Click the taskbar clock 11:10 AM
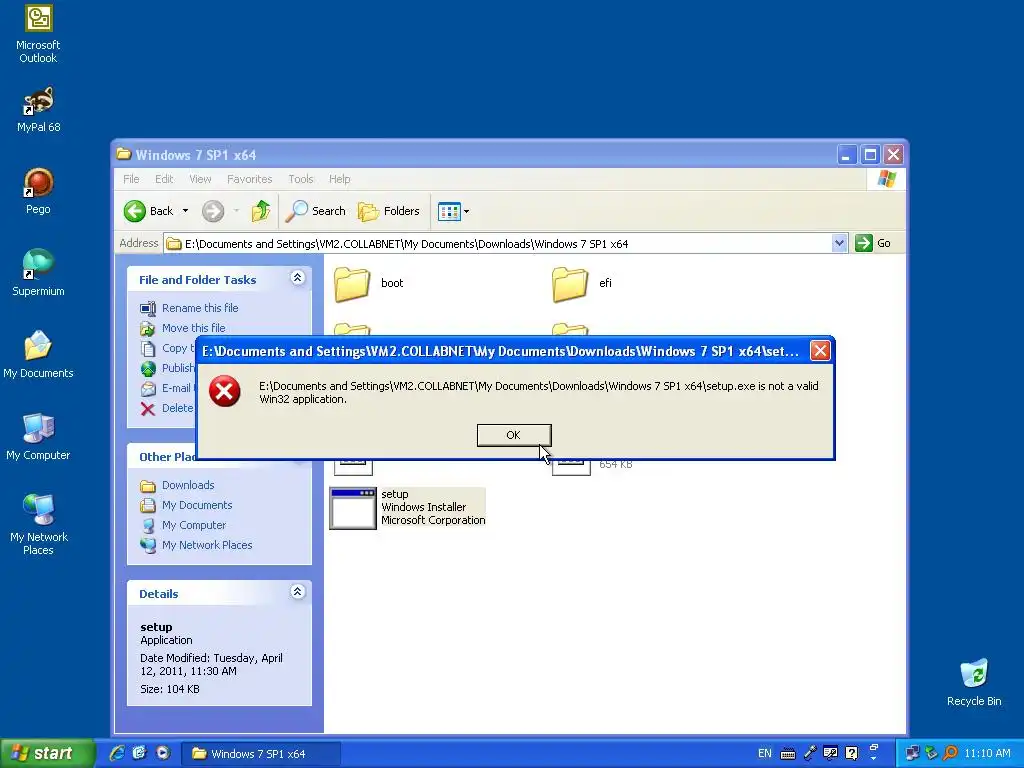Viewport: 1024px width, 768px height. (987, 754)
